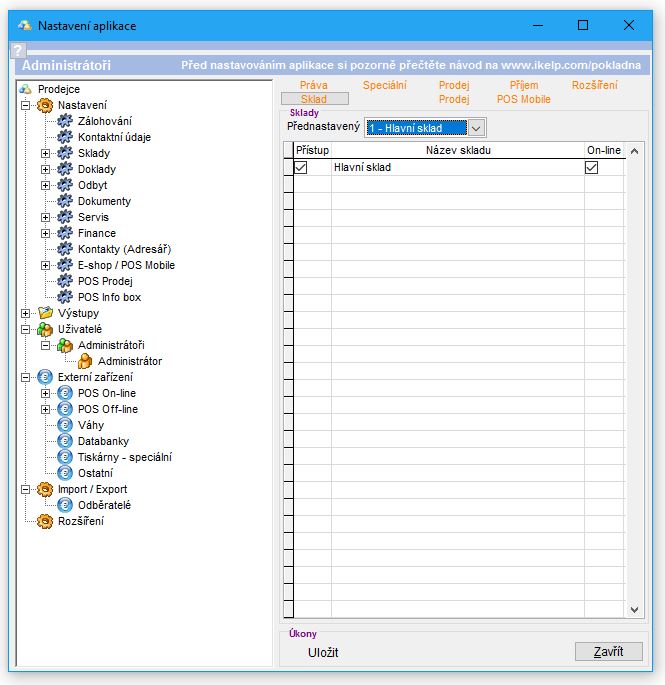Click the Databanky icon in the tree
The height and width of the screenshot is (685, 665).
[65, 441]
